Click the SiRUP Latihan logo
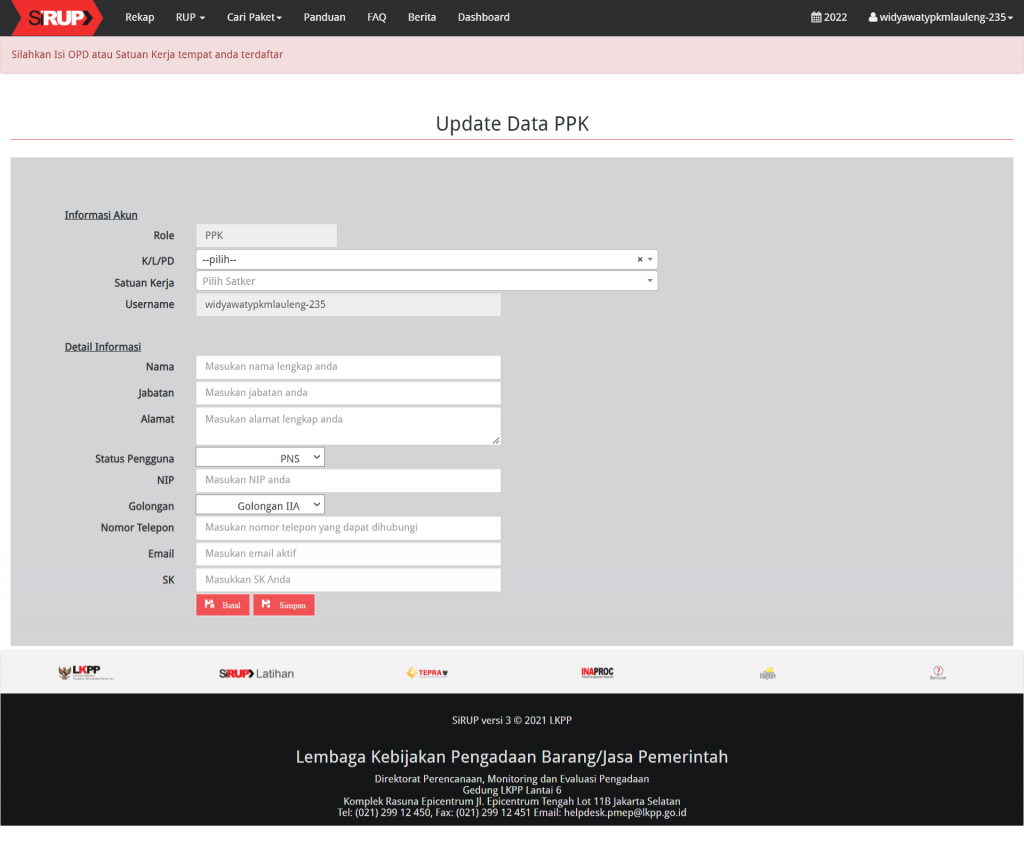This screenshot has height=841, width=1024. [x=256, y=673]
